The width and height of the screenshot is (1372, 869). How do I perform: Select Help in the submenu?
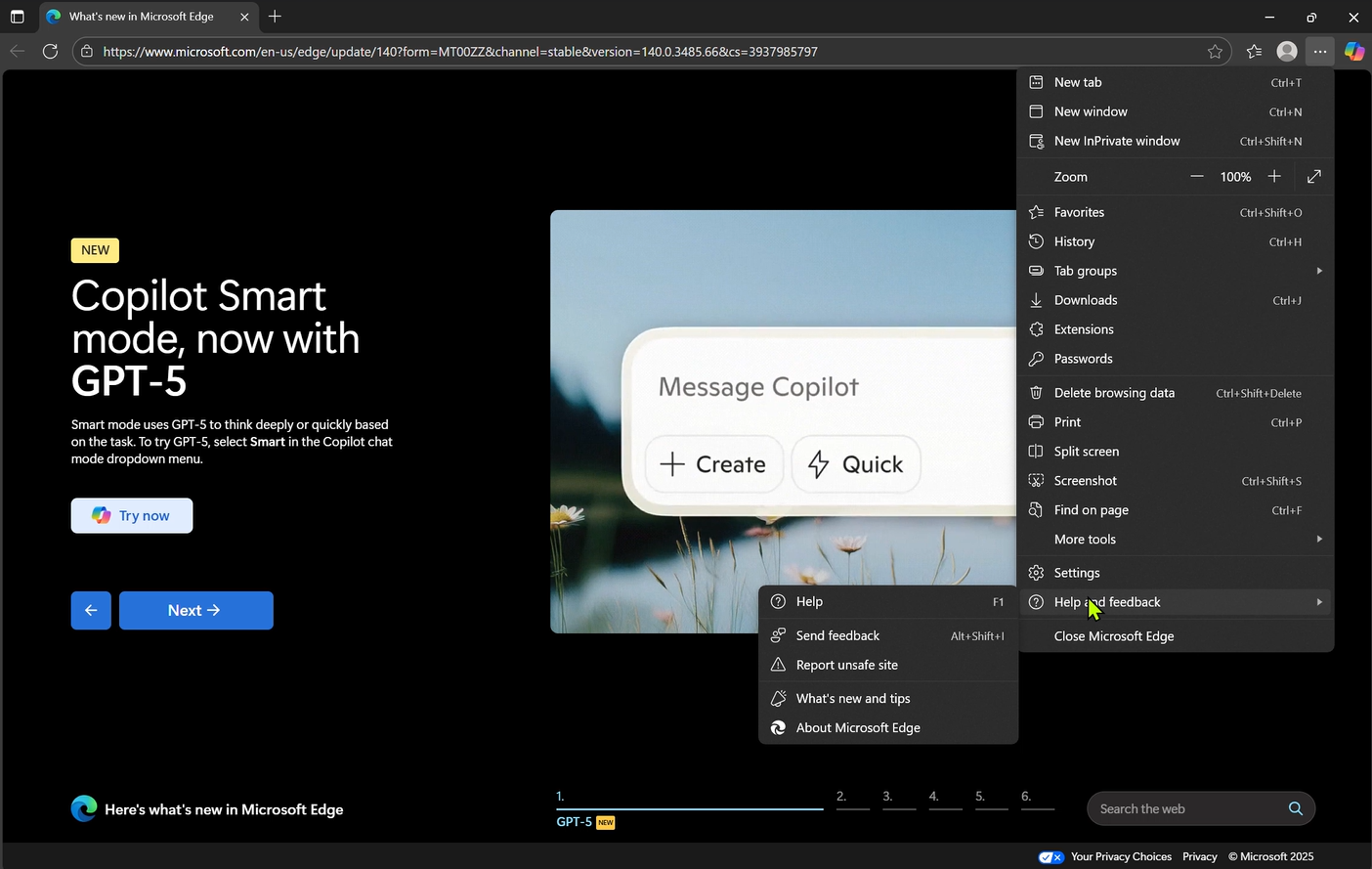[888, 602]
